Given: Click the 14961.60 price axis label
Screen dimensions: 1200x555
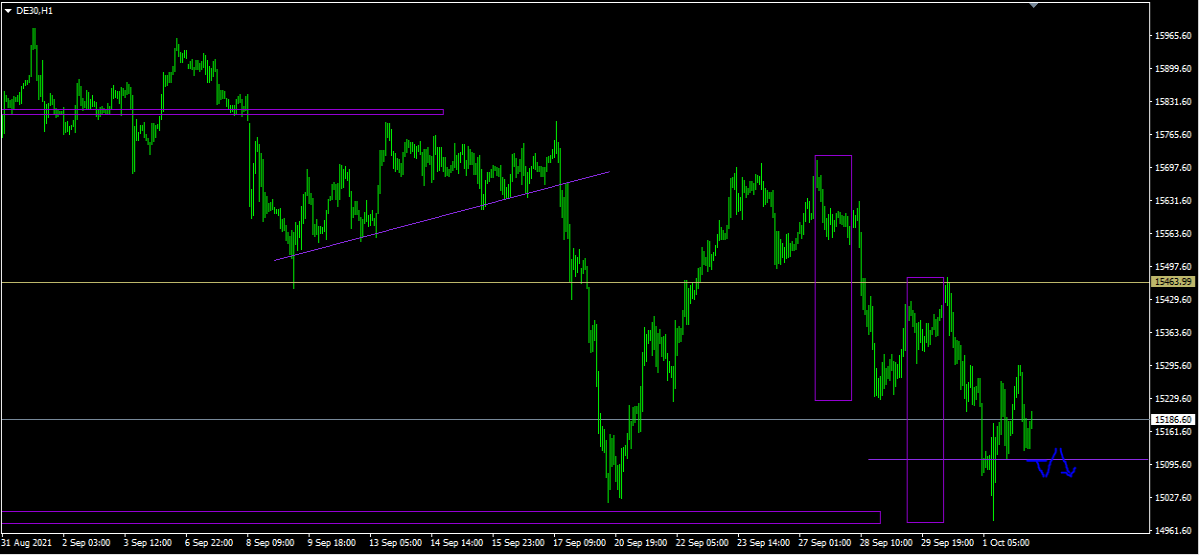Looking at the screenshot, I should 1172,531.
